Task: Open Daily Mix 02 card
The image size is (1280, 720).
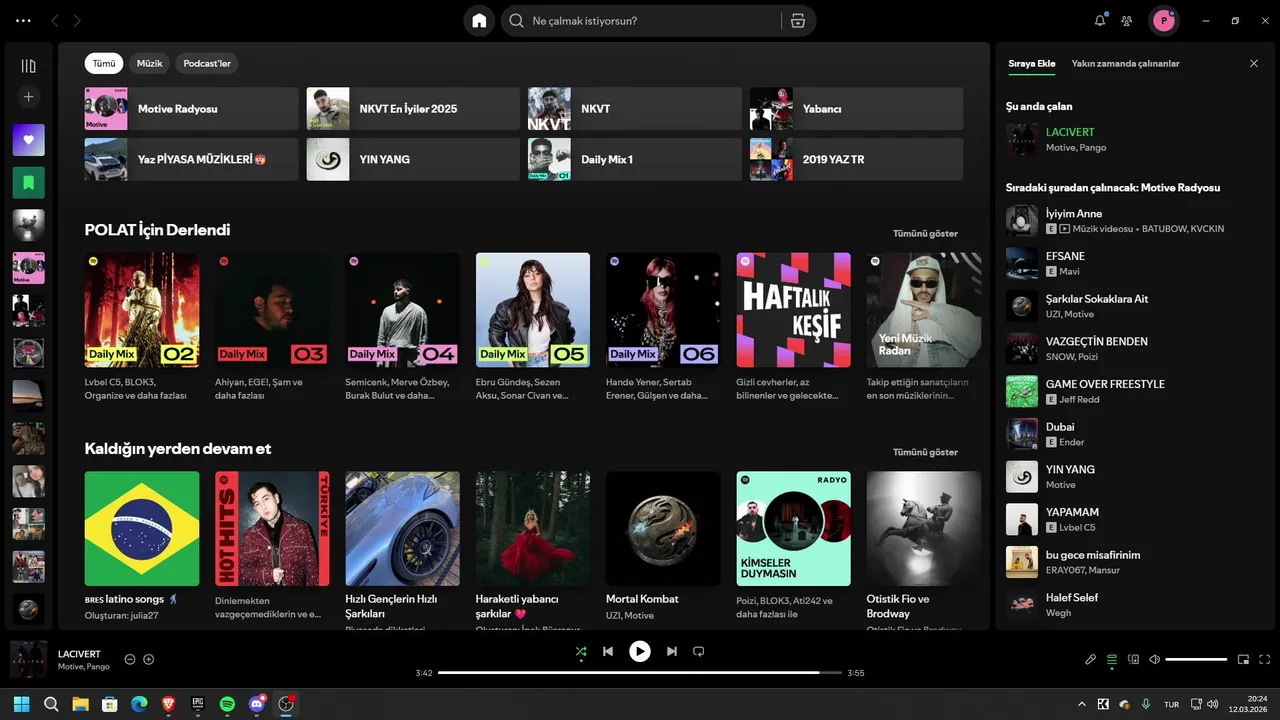Action: pyautogui.click(x=142, y=326)
